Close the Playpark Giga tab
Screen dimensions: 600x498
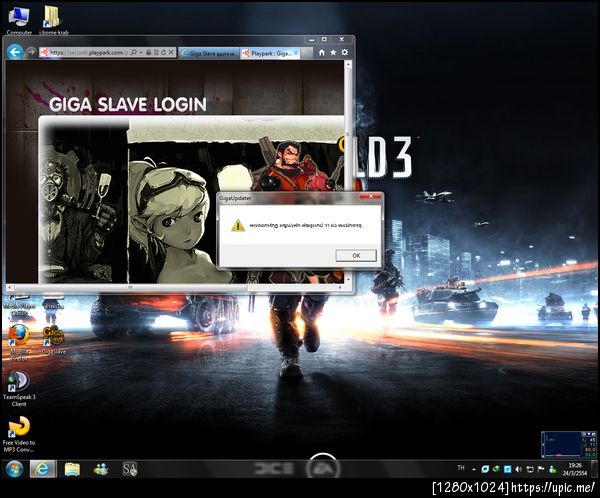296,53
